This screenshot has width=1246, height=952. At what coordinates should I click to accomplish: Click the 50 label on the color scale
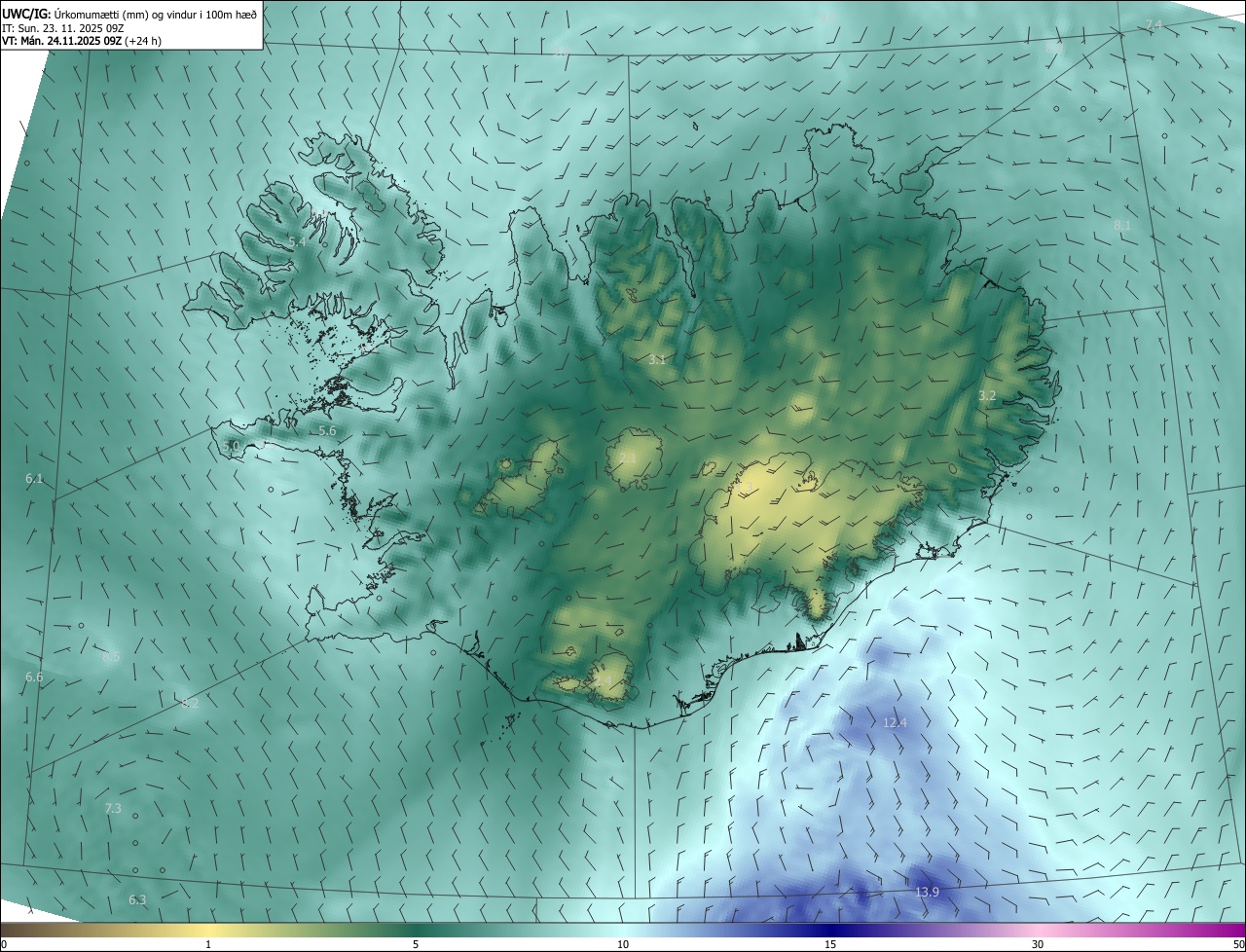coord(1238,944)
